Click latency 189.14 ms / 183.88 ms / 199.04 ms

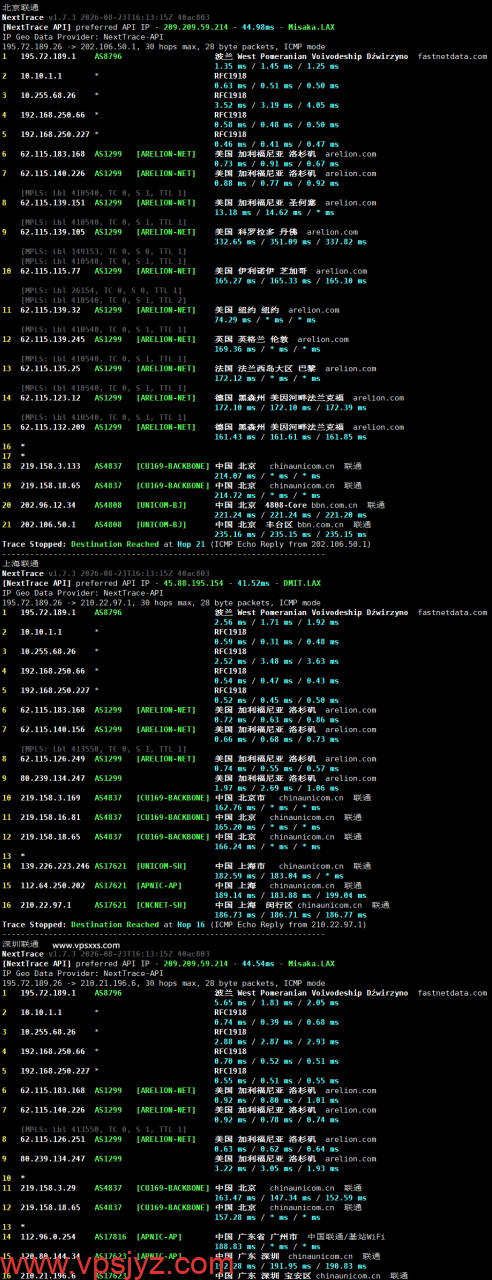pos(289,894)
